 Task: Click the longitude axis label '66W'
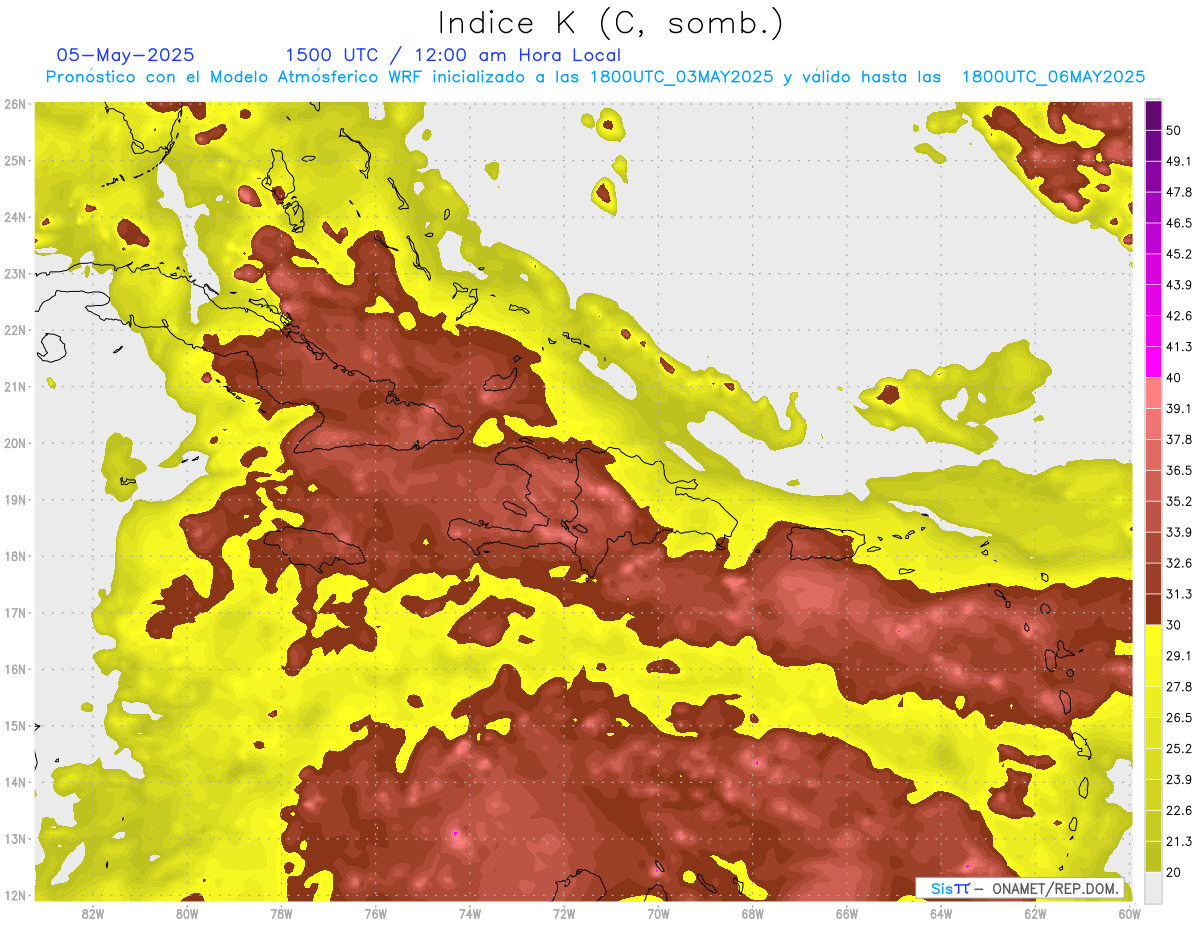846,913
